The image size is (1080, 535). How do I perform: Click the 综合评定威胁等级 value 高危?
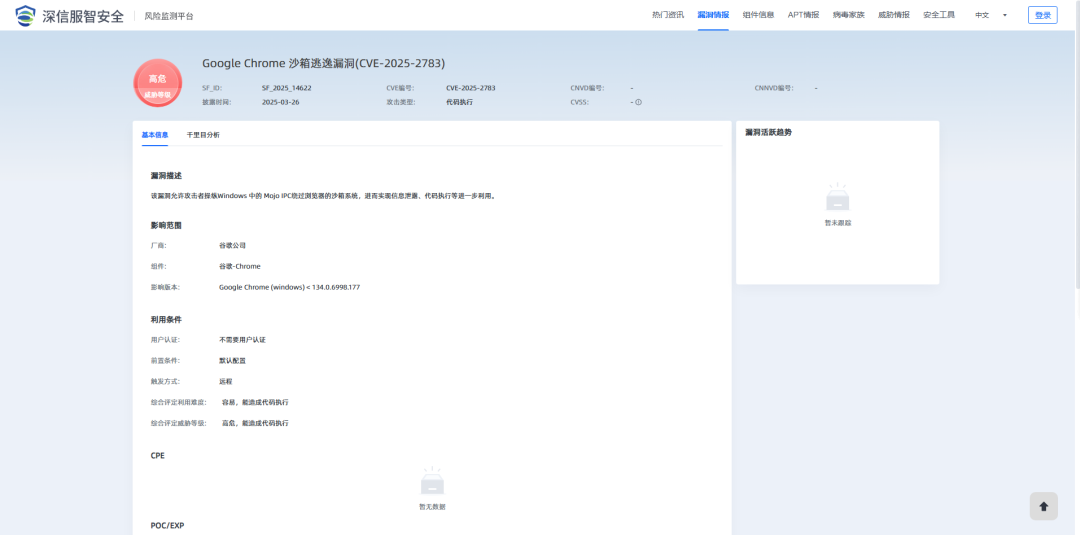(255, 423)
